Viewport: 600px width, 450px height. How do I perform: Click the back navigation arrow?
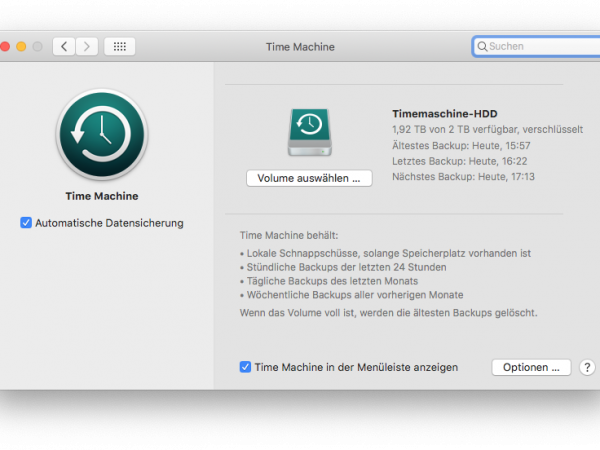click(65, 46)
